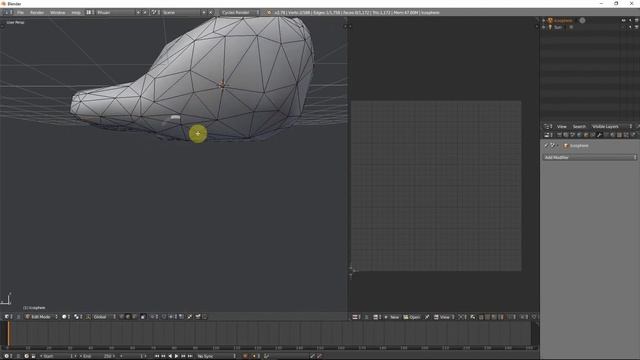Open the Help menu

(x=76, y=12)
